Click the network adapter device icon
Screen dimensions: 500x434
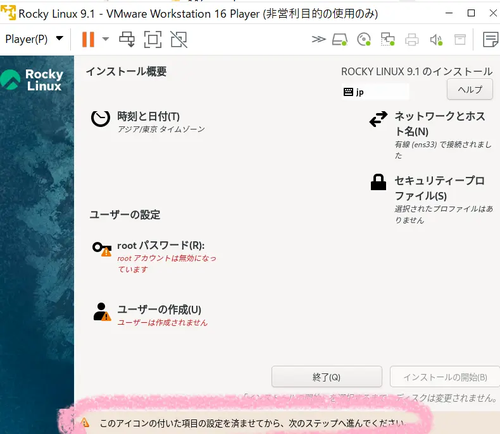[x=388, y=39]
